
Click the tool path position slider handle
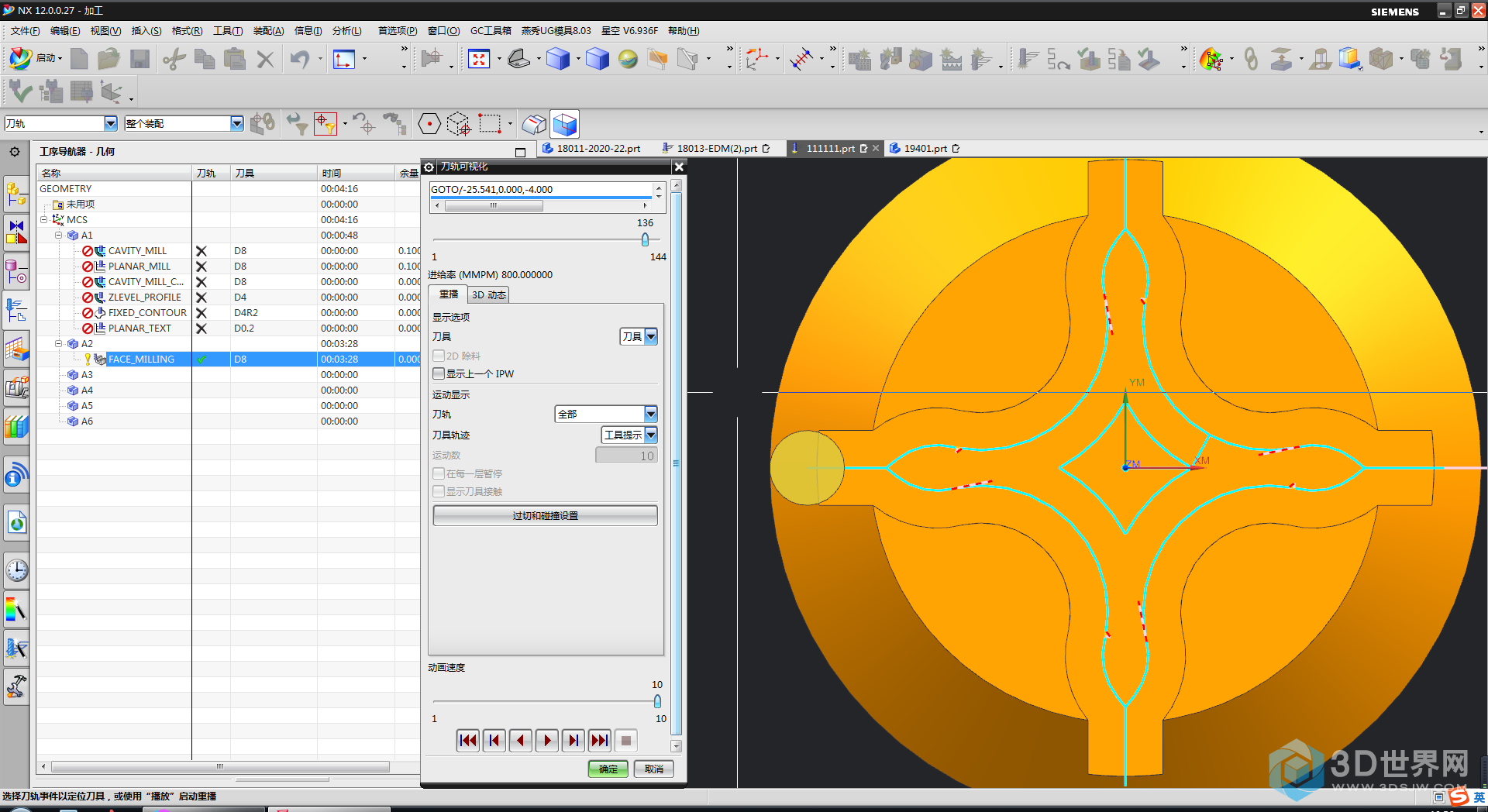pos(645,239)
